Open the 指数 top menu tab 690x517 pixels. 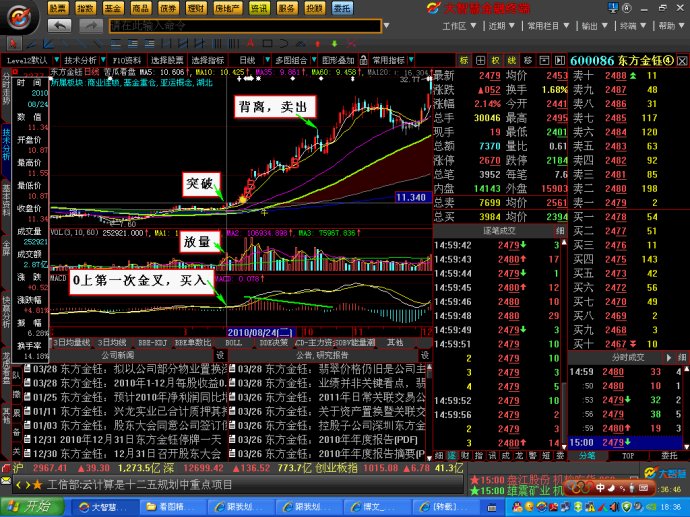click(x=85, y=8)
